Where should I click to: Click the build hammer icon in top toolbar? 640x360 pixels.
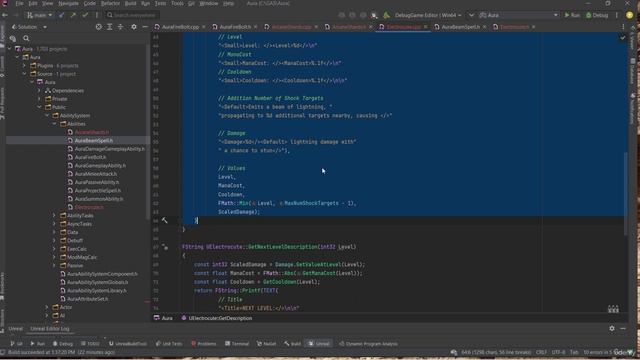click(x=386, y=15)
